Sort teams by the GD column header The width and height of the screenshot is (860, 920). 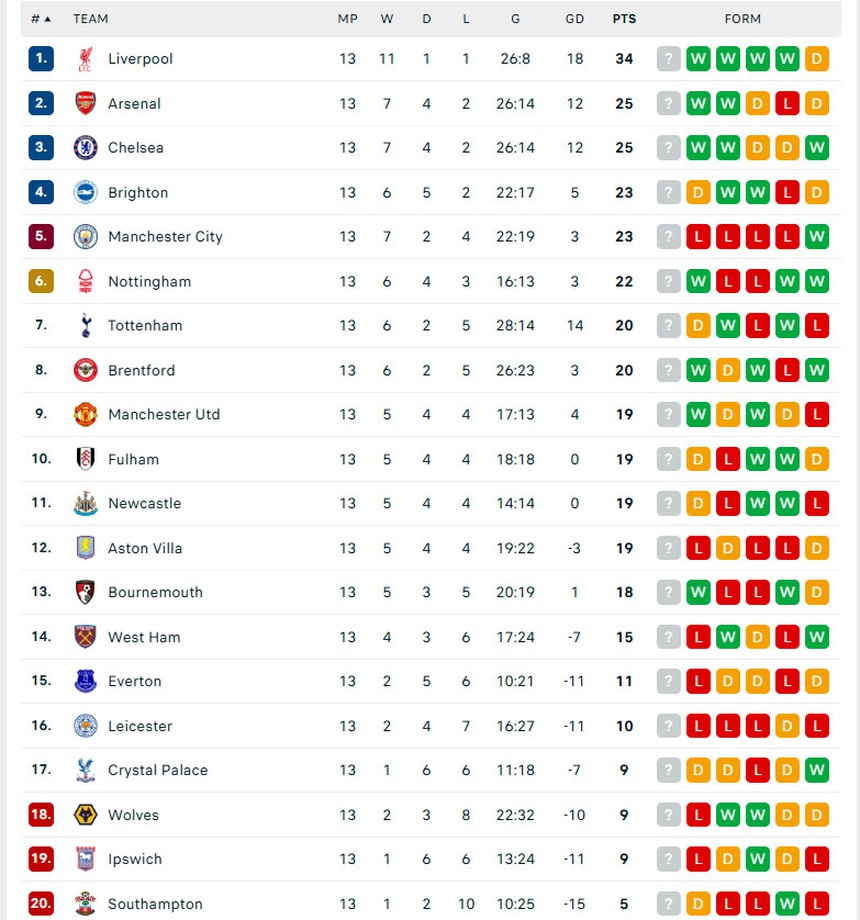(x=575, y=18)
